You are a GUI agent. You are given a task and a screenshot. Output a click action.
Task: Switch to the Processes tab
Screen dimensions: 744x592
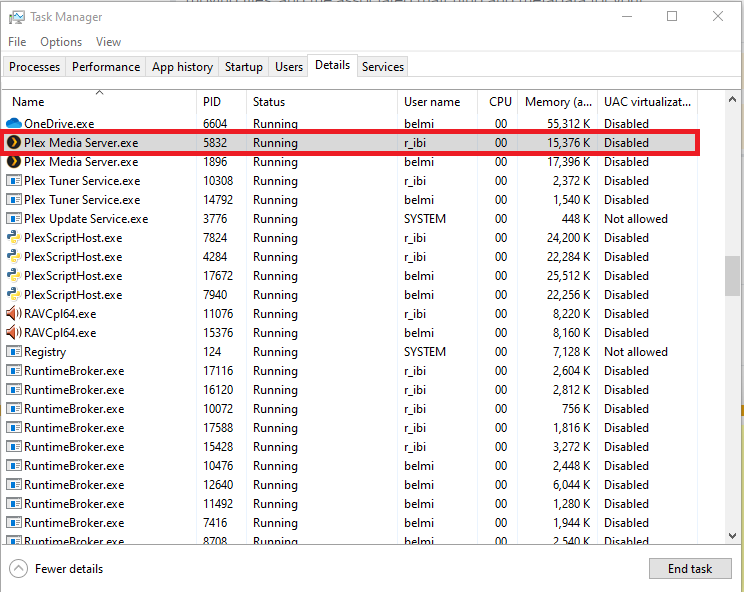click(34, 66)
